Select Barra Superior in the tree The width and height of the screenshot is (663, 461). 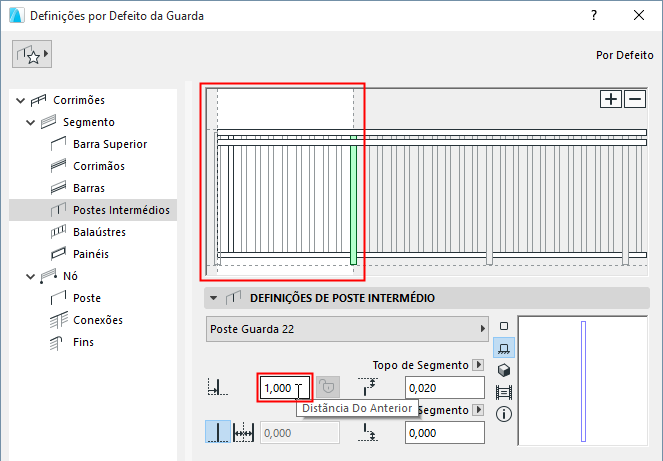pyautogui.click(x=110, y=144)
